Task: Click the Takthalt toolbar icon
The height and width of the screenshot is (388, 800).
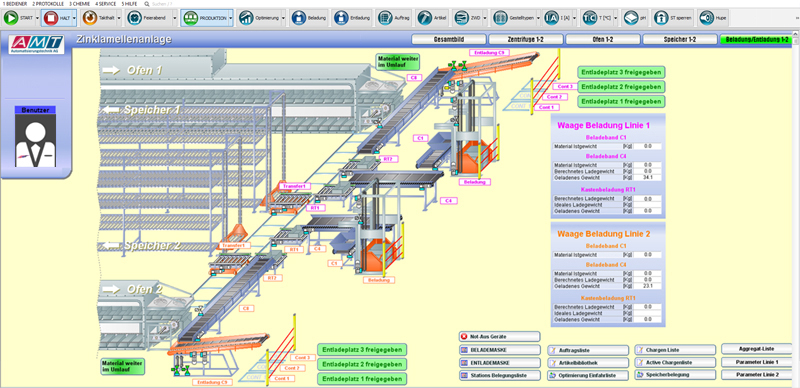Action: coord(89,18)
